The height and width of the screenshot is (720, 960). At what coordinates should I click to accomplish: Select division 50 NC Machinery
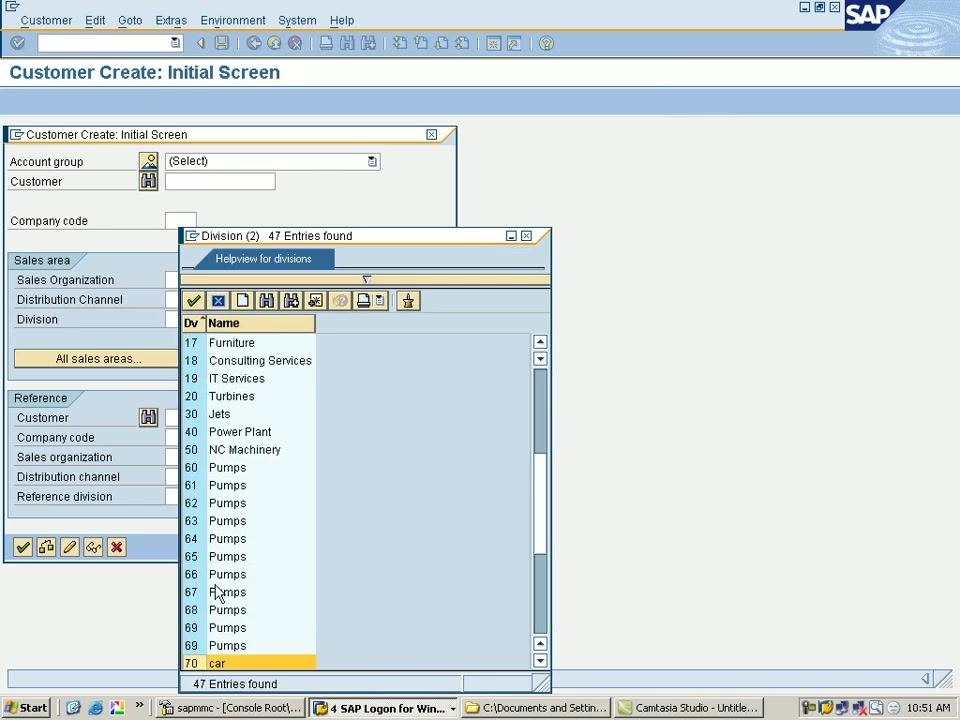click(x=249, y=449)
